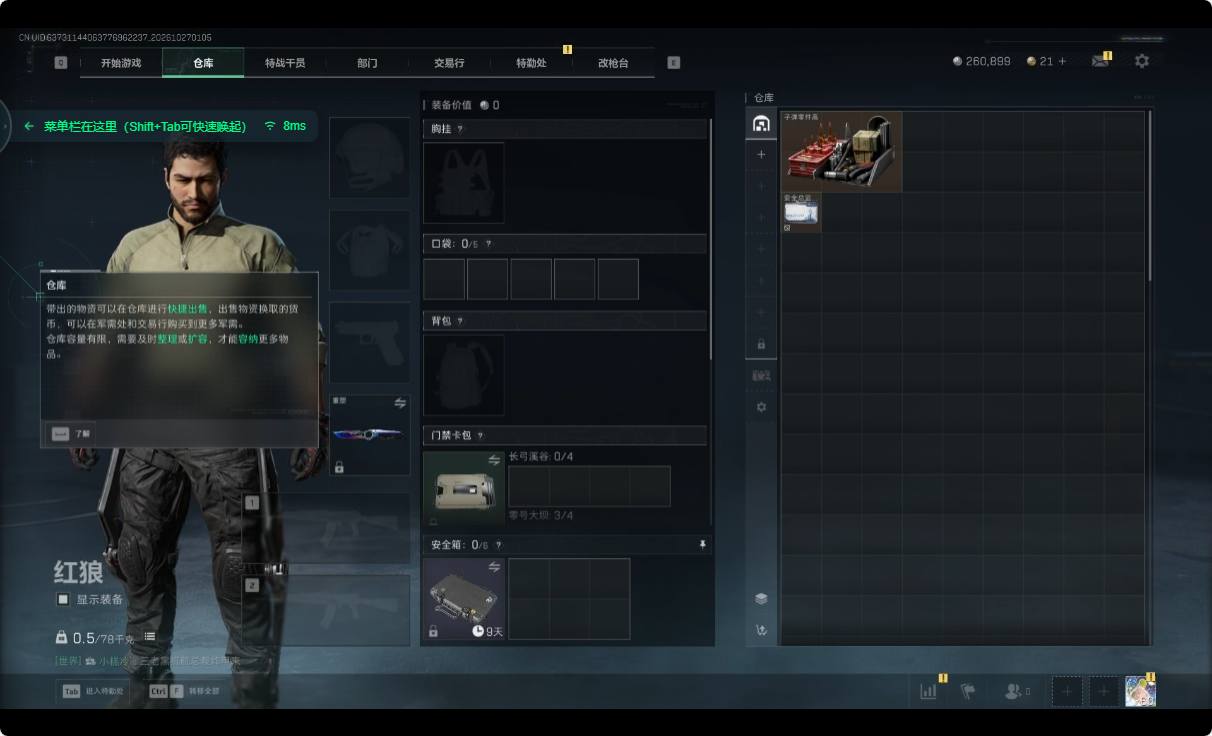Click the help icon next to 胸挂
The image size is (1212, 736).
[460, 129]
